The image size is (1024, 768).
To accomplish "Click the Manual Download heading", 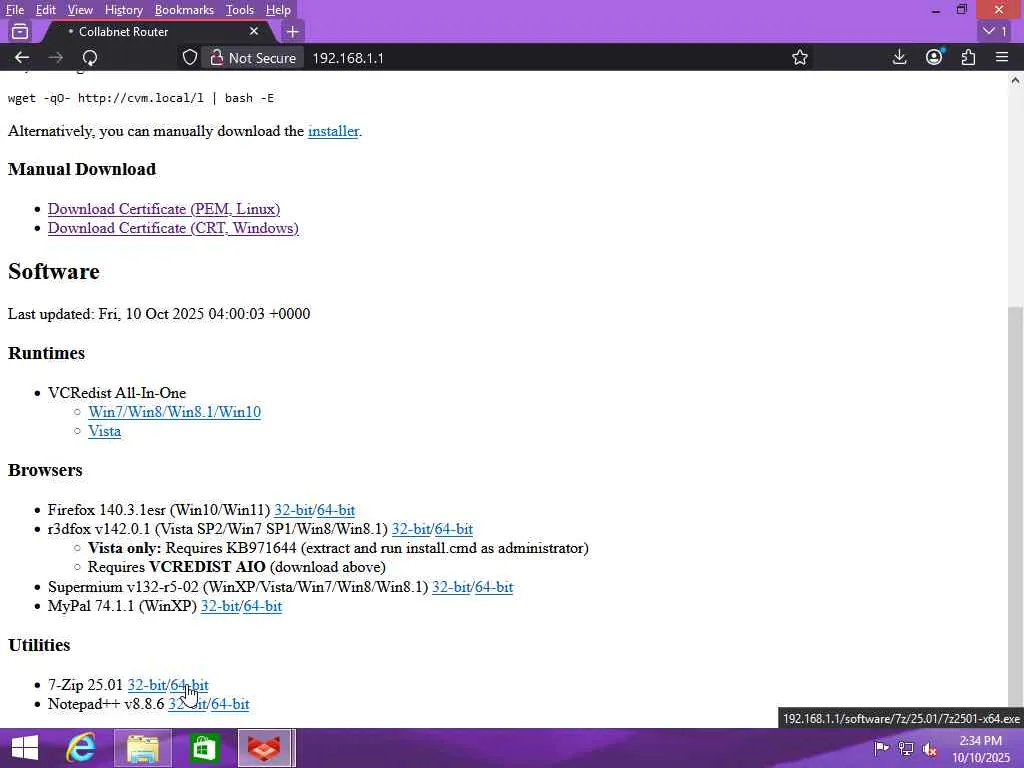I will 82,168.
